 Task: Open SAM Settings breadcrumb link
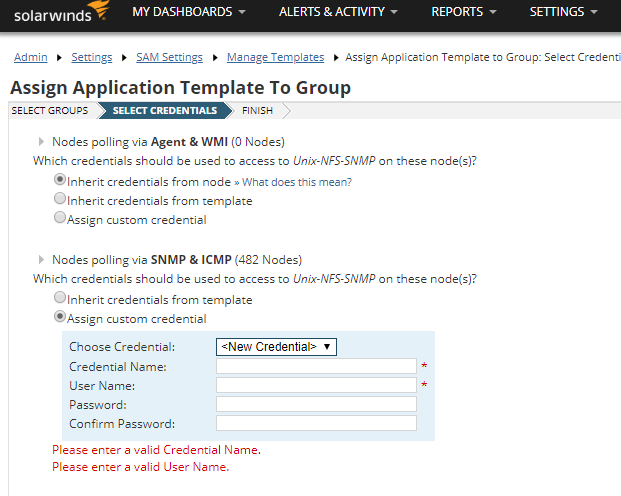pyautogui.click(x=169, y=57)
